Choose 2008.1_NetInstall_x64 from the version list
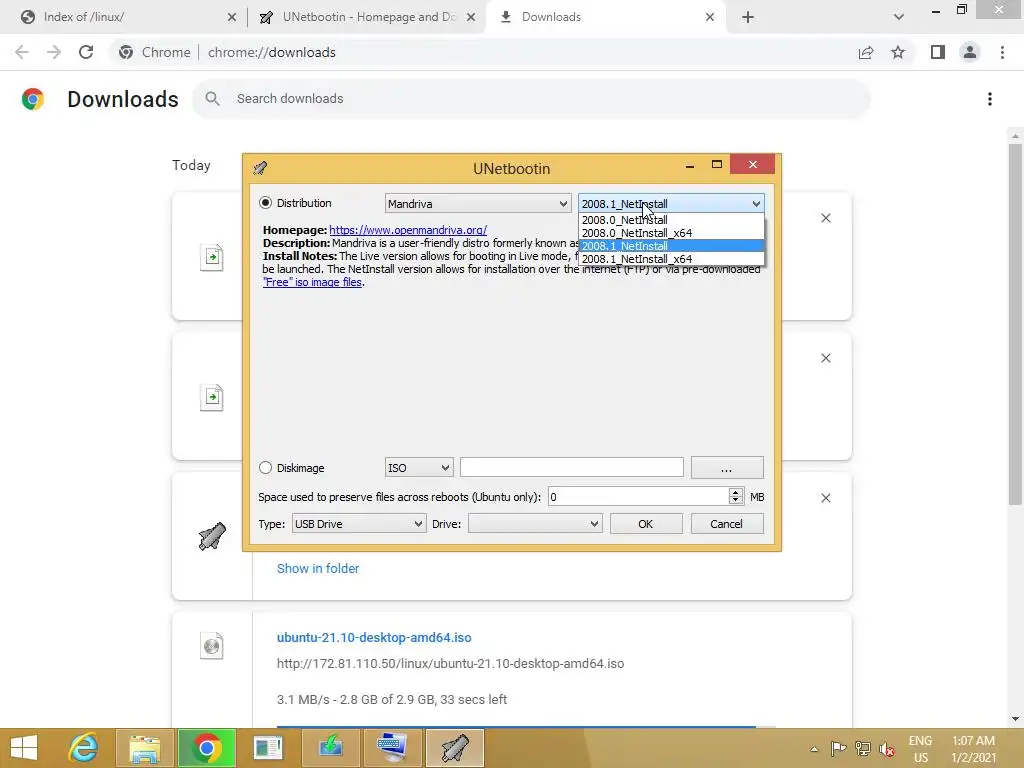 671,259
